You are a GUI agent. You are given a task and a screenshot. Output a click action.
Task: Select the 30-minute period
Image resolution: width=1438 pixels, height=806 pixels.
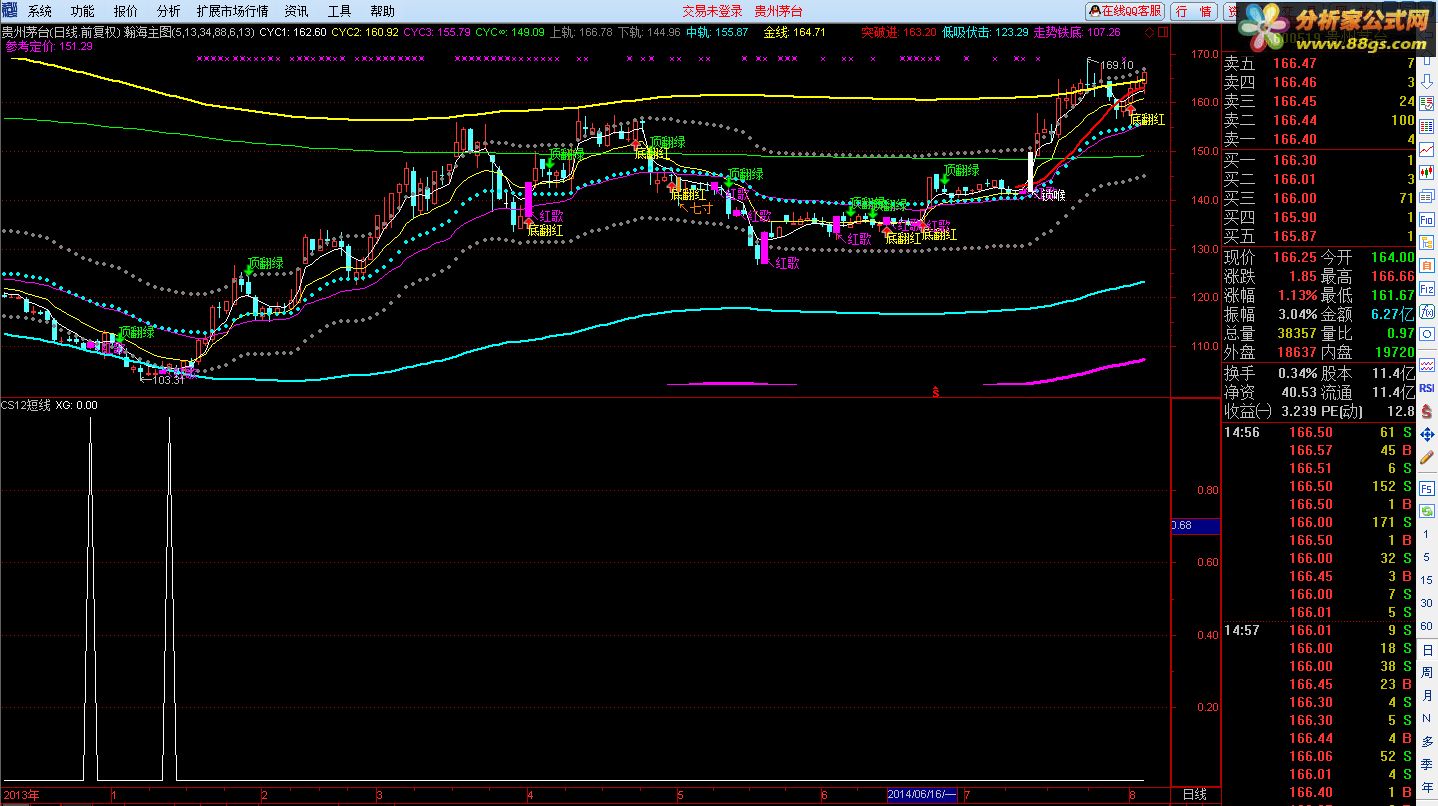tap(1426, 602)
